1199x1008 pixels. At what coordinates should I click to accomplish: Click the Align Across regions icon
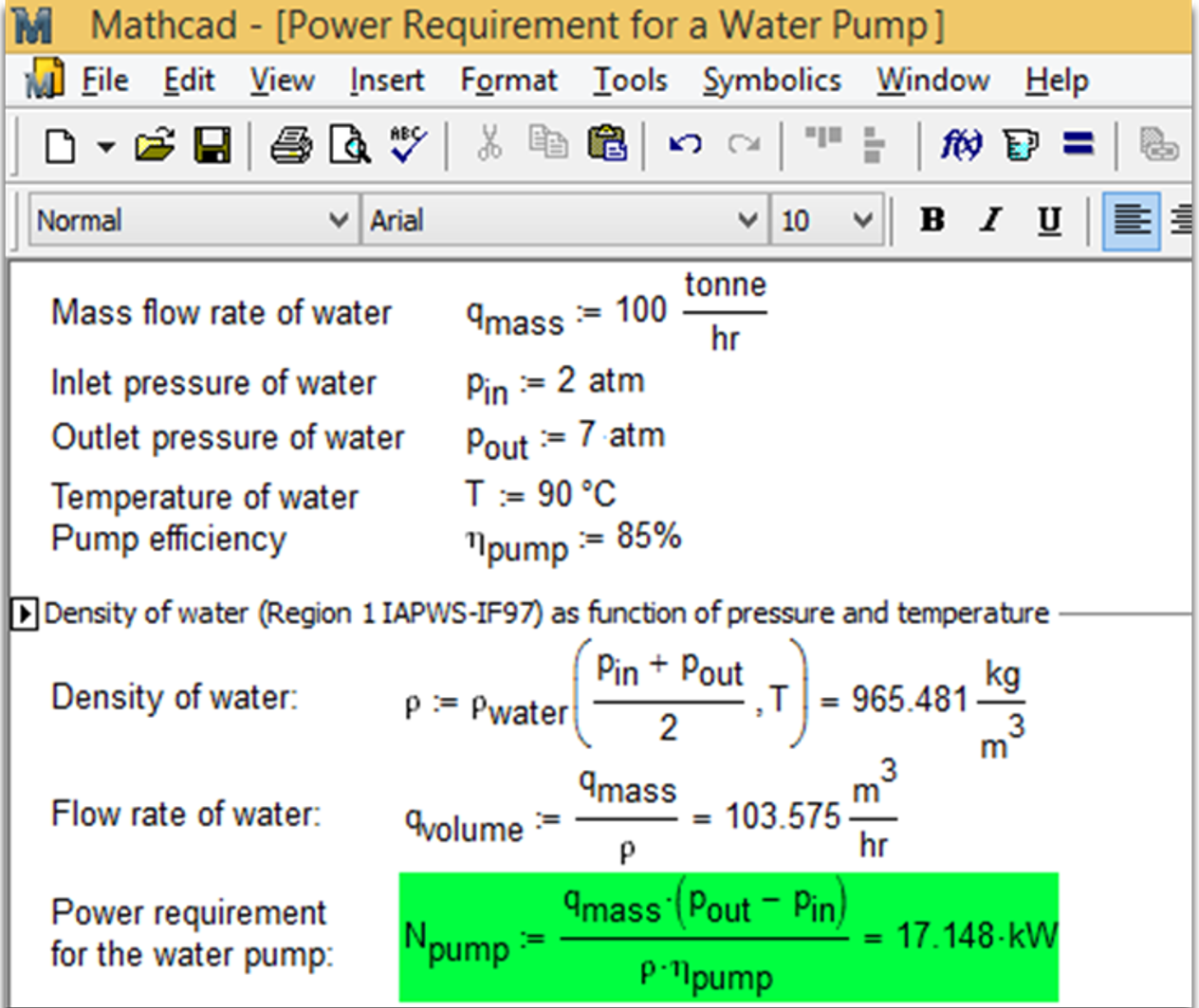pos(823,139)
